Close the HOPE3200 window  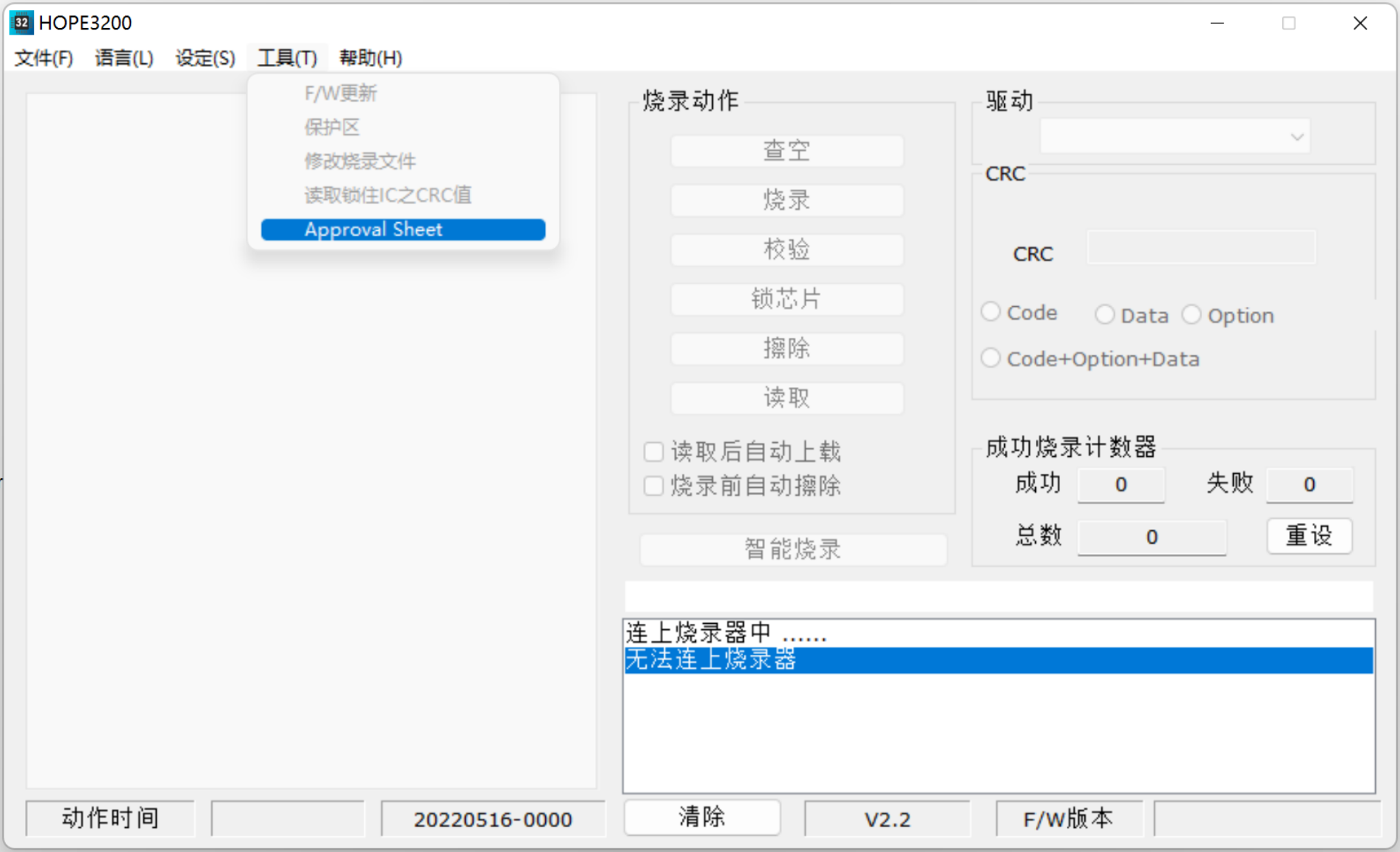tap(1360, 23)
